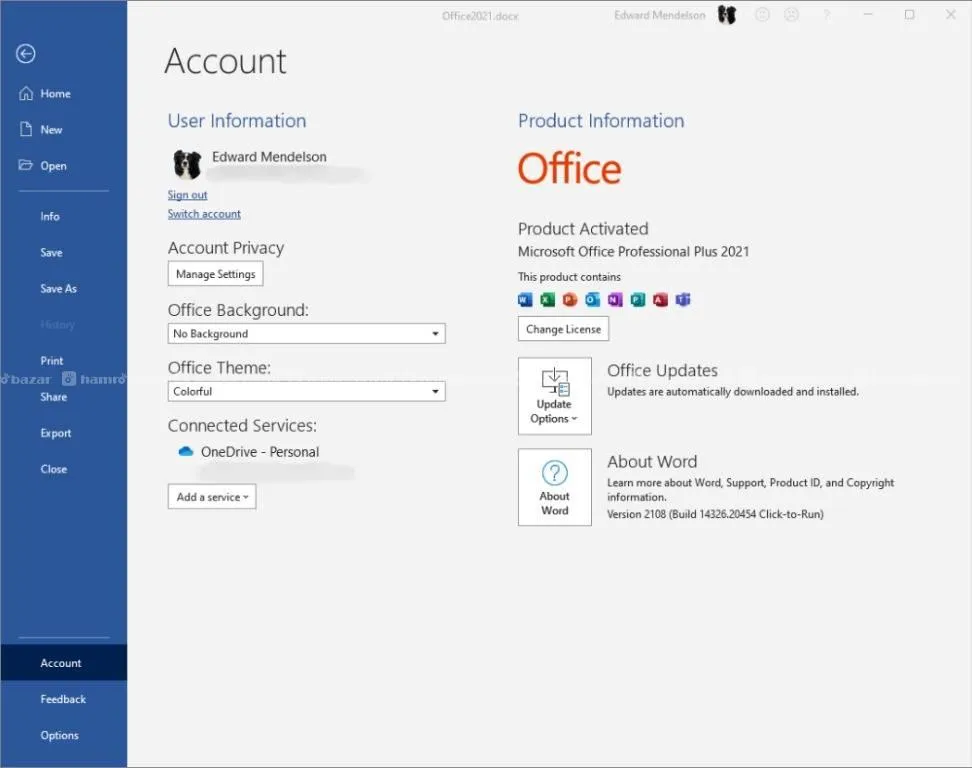Click the Excel icon under product contains
The height and width of the screenshot is (768, 972).
tap(548, 299)
